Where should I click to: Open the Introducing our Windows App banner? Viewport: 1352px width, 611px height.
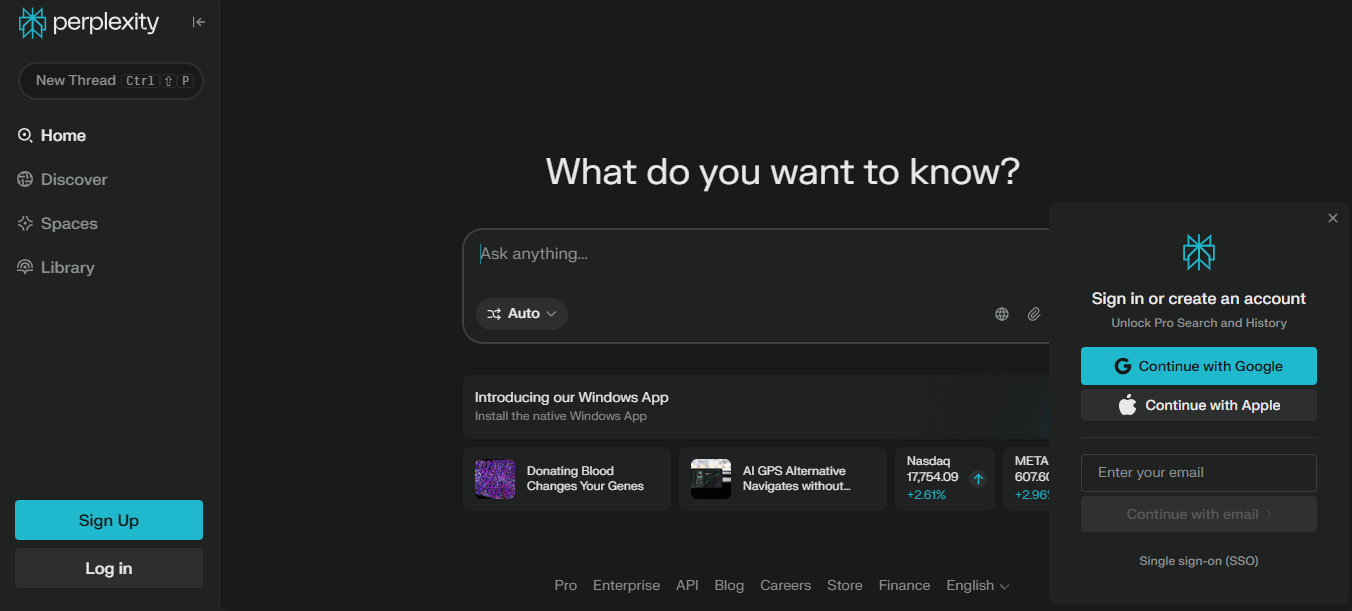(756, 406)
